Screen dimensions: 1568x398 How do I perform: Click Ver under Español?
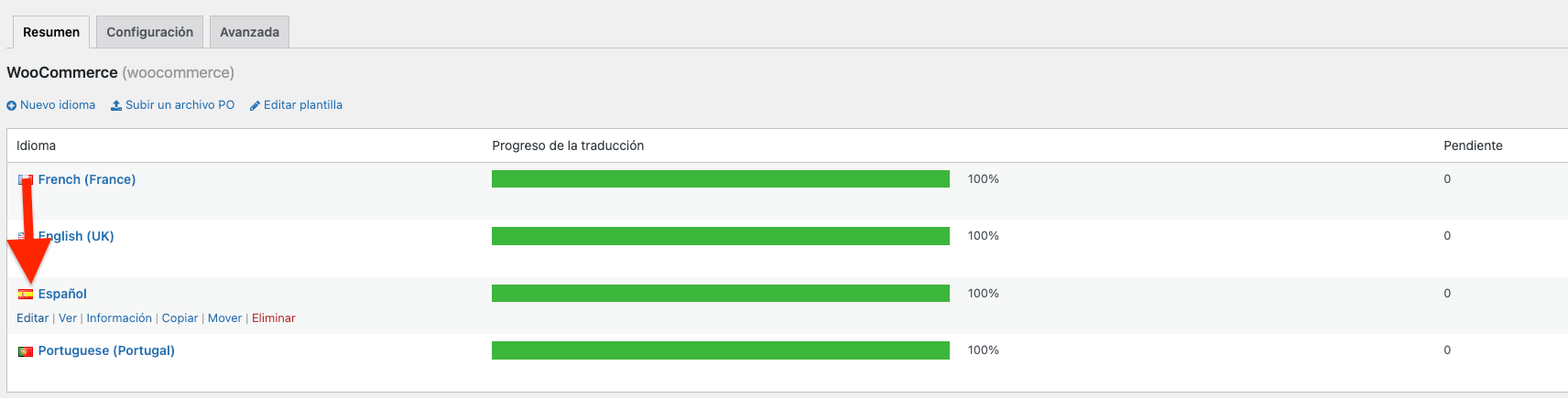[68, 318]
